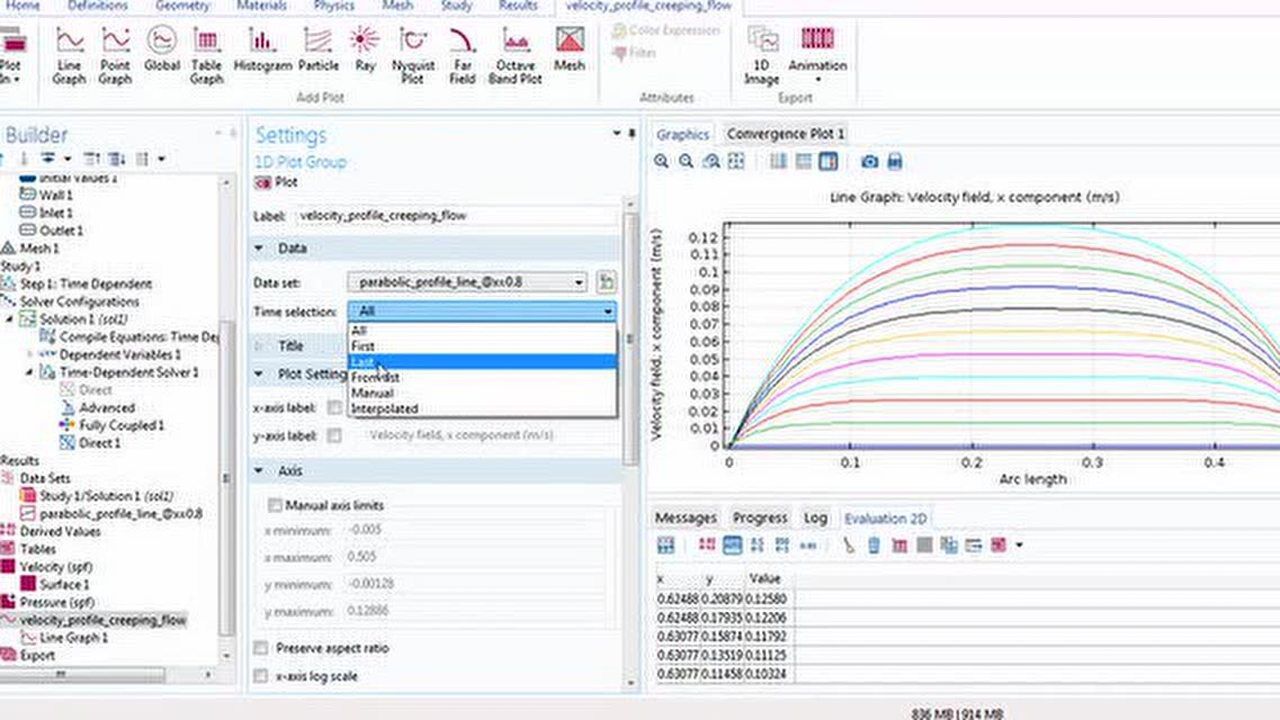Click the Nyquist Plot icon
The image size is (1280, 720).
(x=413, y=54)
